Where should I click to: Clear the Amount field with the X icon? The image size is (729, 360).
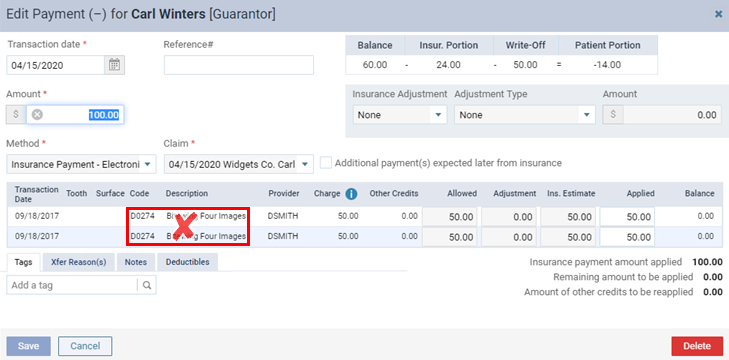(x=37, y=114)
